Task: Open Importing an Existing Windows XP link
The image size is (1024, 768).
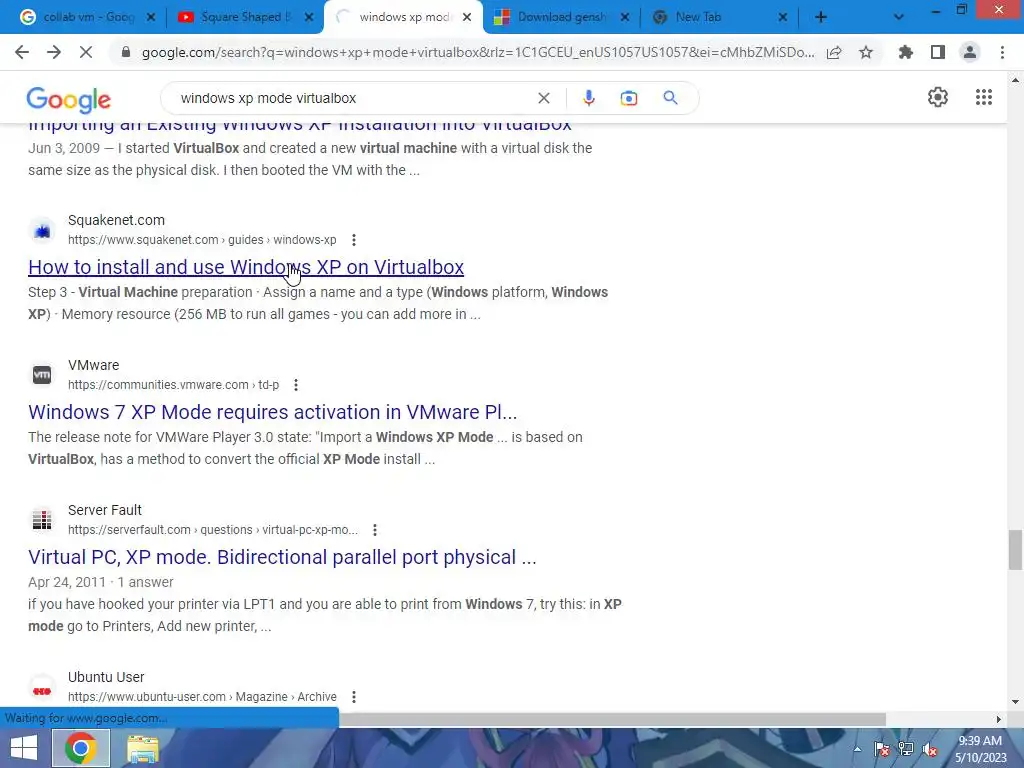Action: [300, 127]
